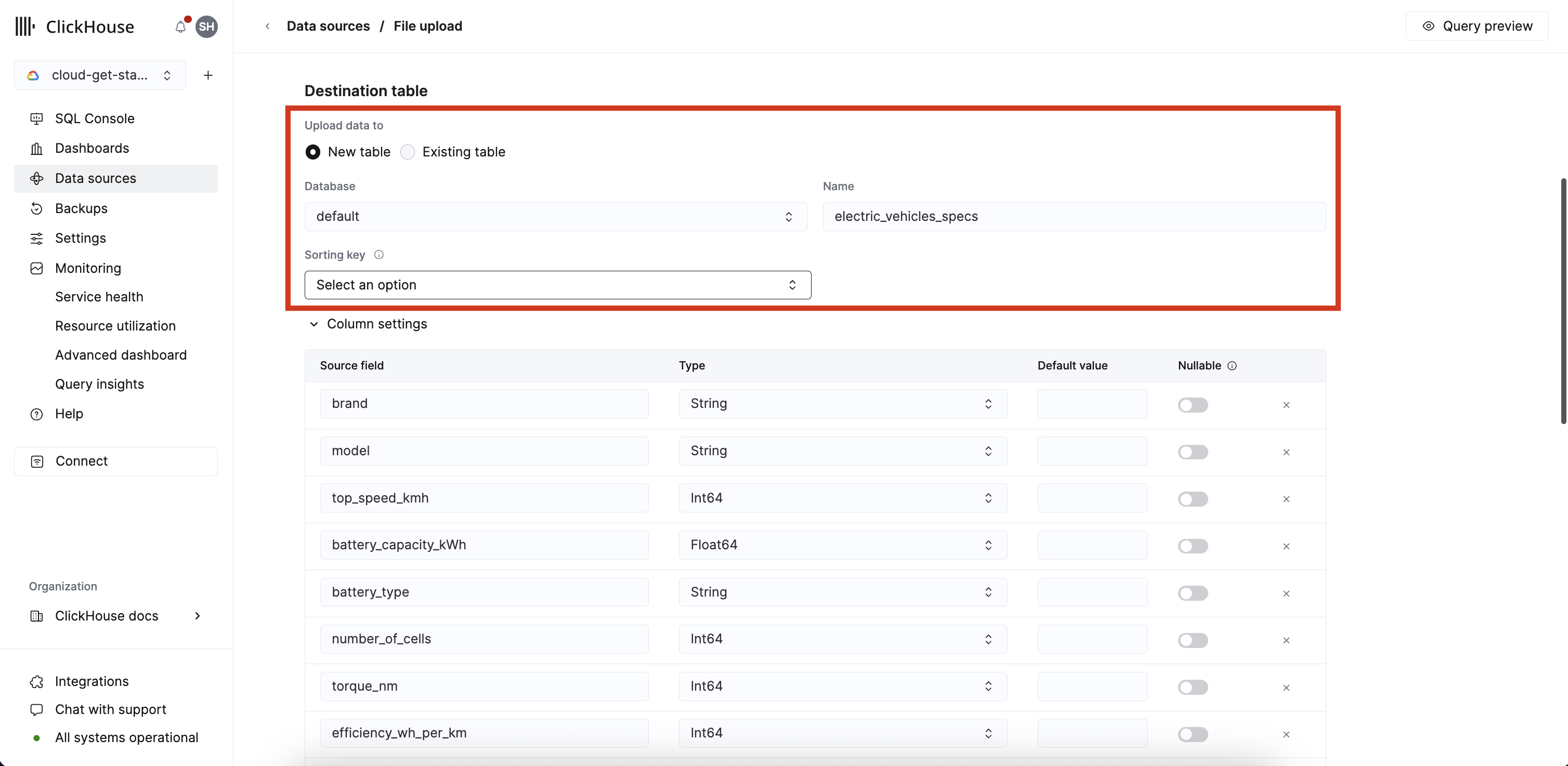The image size is (1568, 766).
Task: Click the Nullable column info icon
Action: (x=1232, y=366)
